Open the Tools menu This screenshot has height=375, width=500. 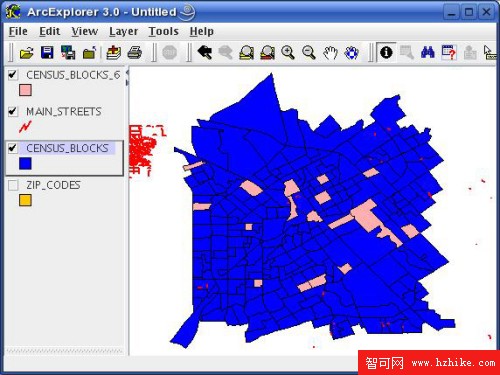click(163, 31)
